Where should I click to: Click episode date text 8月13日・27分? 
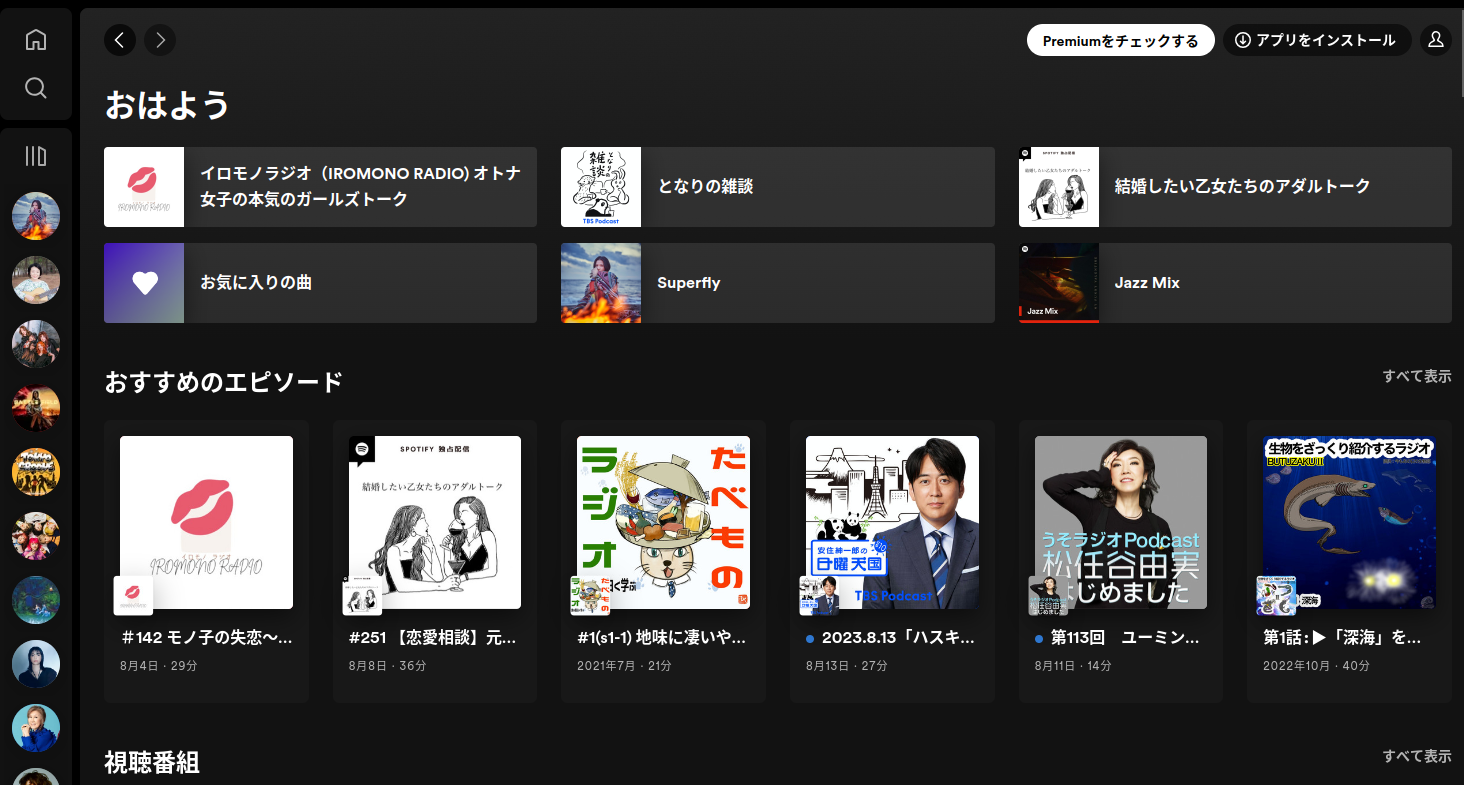(847, 665)
